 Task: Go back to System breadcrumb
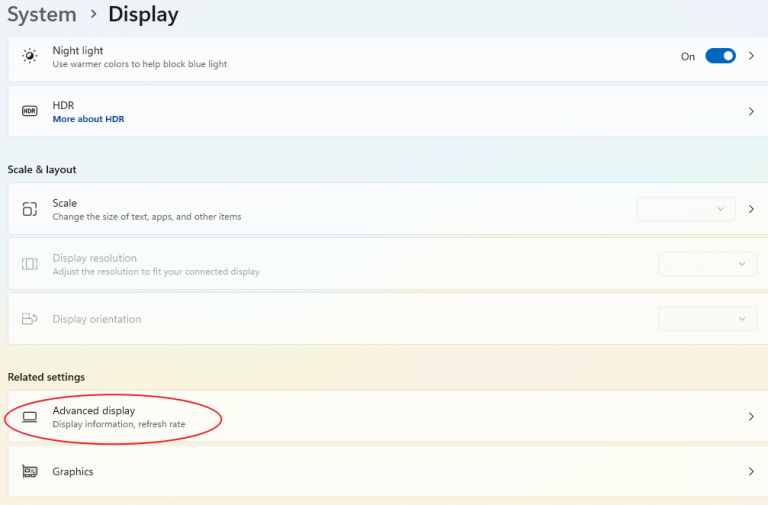[42, 15]
